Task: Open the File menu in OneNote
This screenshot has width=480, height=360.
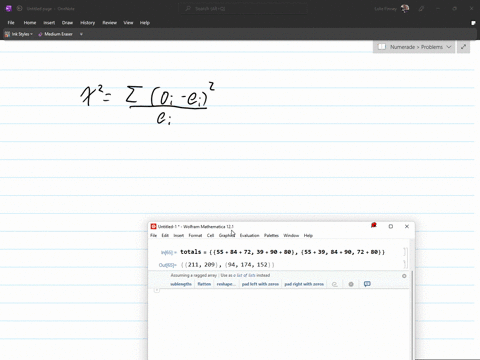Action: [11, 23]
